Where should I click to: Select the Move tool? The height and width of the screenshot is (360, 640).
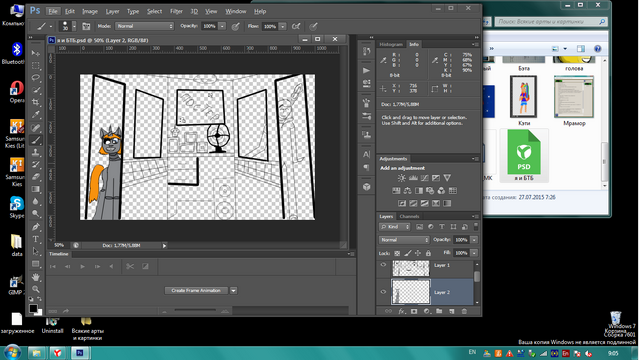click(36, 53)
